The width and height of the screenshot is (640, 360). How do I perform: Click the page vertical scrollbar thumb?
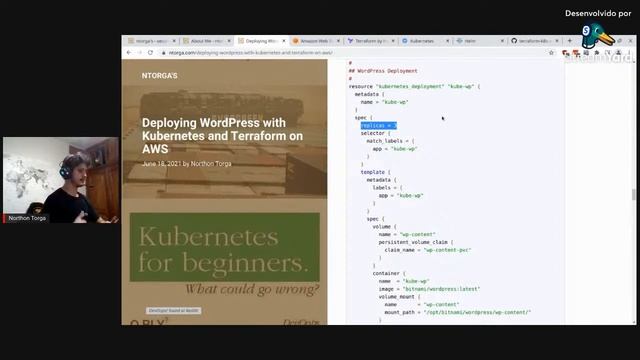point(633,194)
